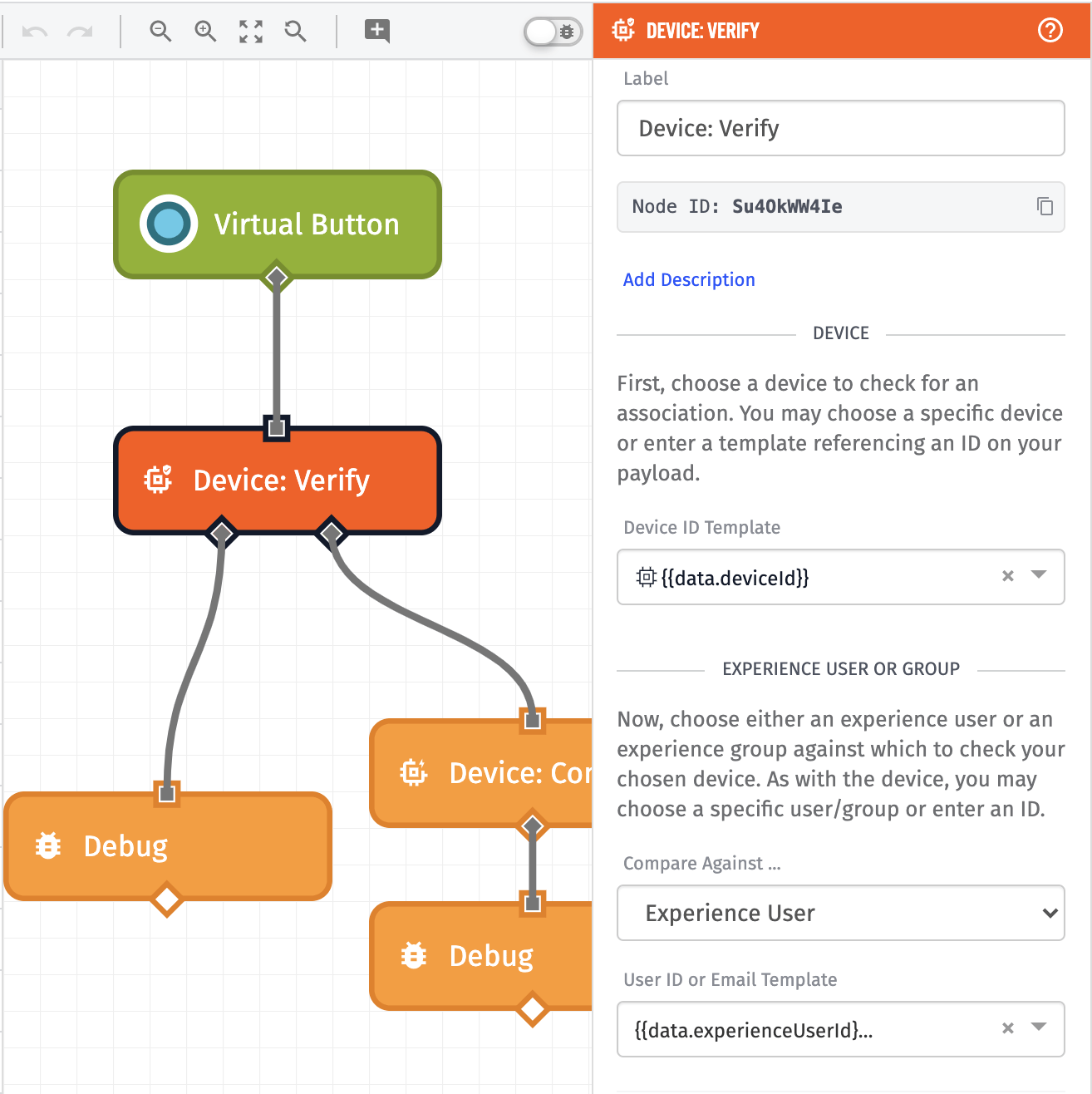This screenshot has width=1092, height=1094.
Task: Click Virtual Button output diamond connector
Action: click(277, 277)
